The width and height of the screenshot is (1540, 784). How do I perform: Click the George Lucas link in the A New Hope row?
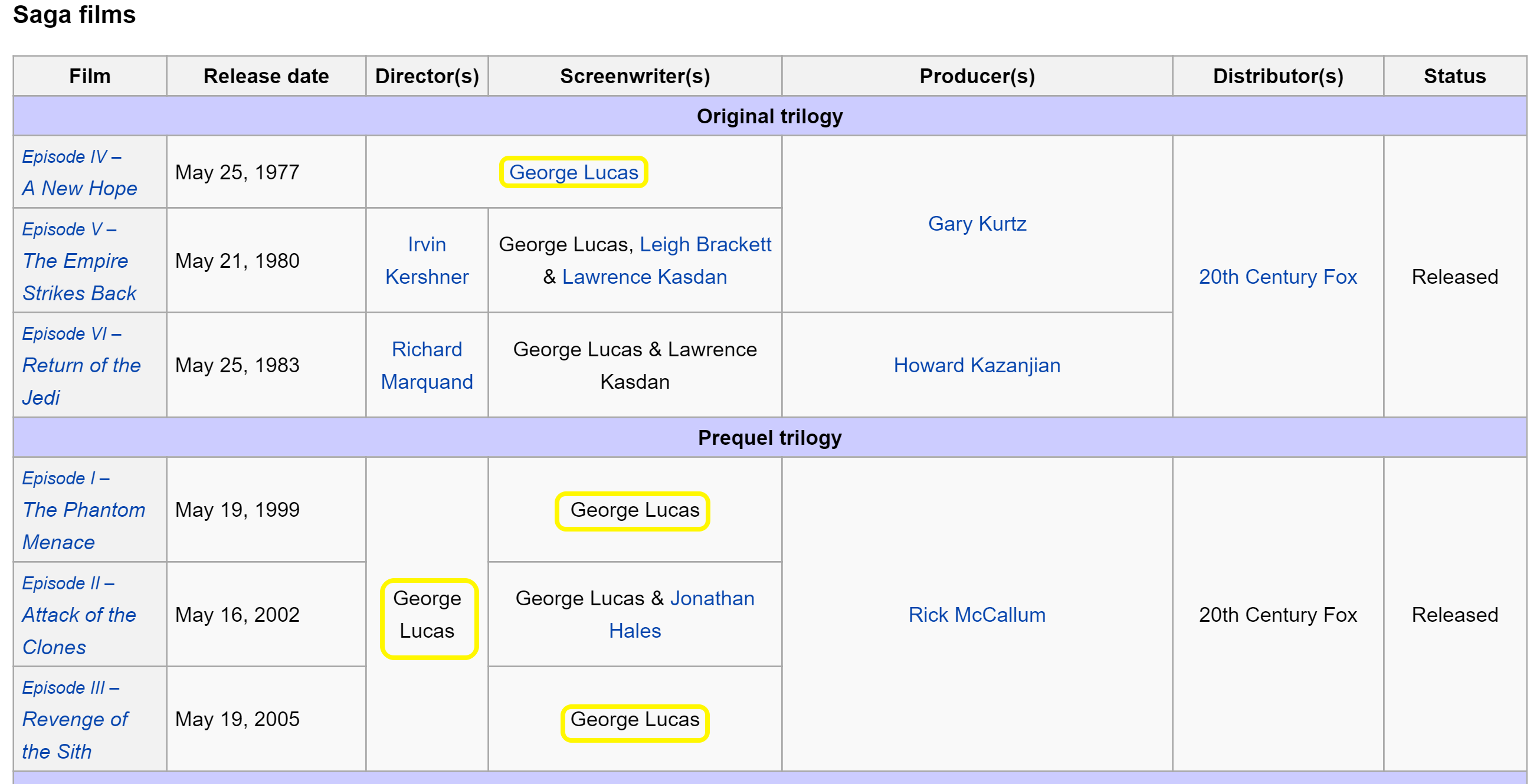coord(574,172)
